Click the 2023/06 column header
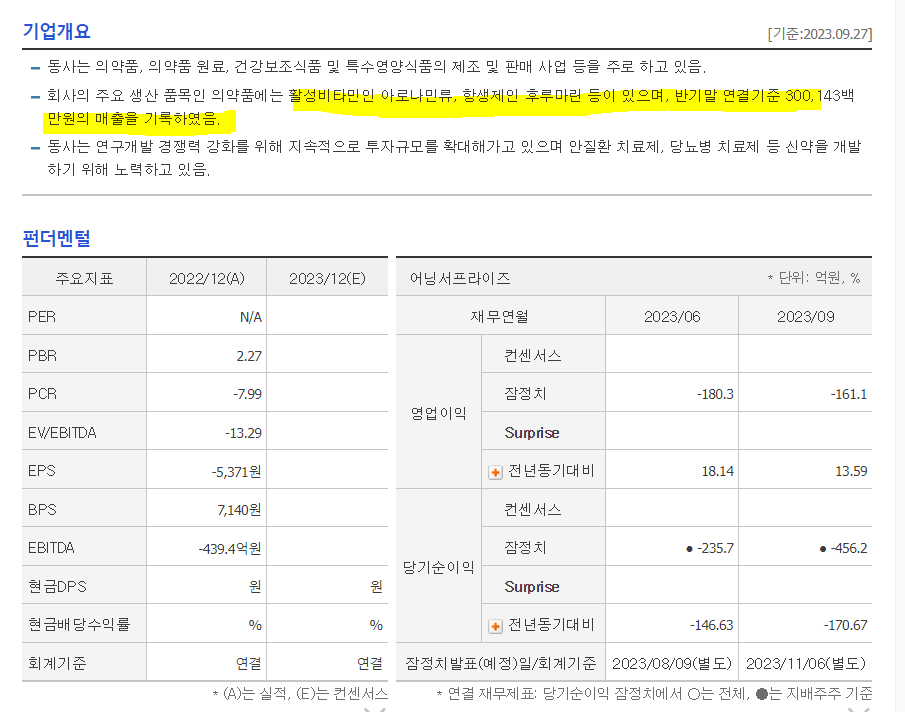The width and height of the screenshot is (905, 712). point(672,317)
